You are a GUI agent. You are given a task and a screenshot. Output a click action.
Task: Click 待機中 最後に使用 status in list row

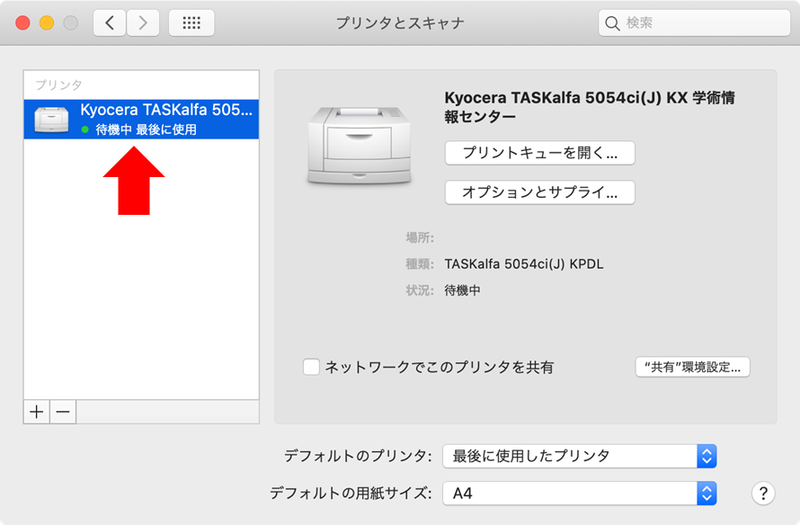pos(146,130)
